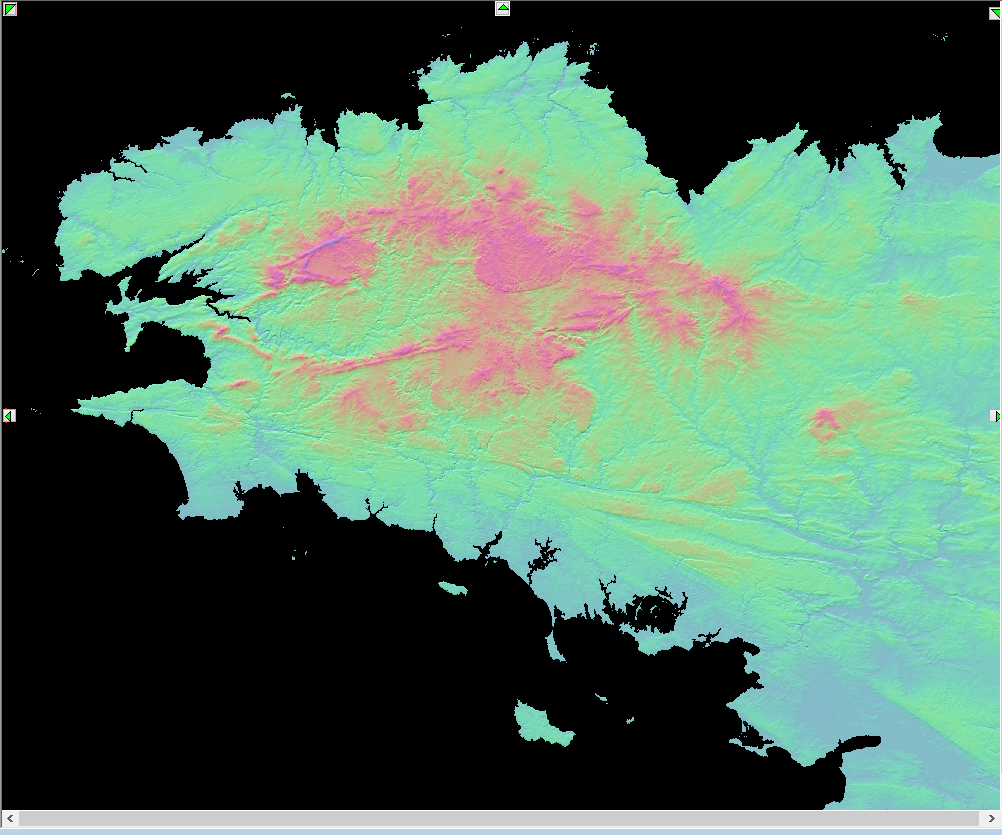Click the long pink ridge southwest of the oval plateau
The image size is (1002, 835).
tap(383, 353)
